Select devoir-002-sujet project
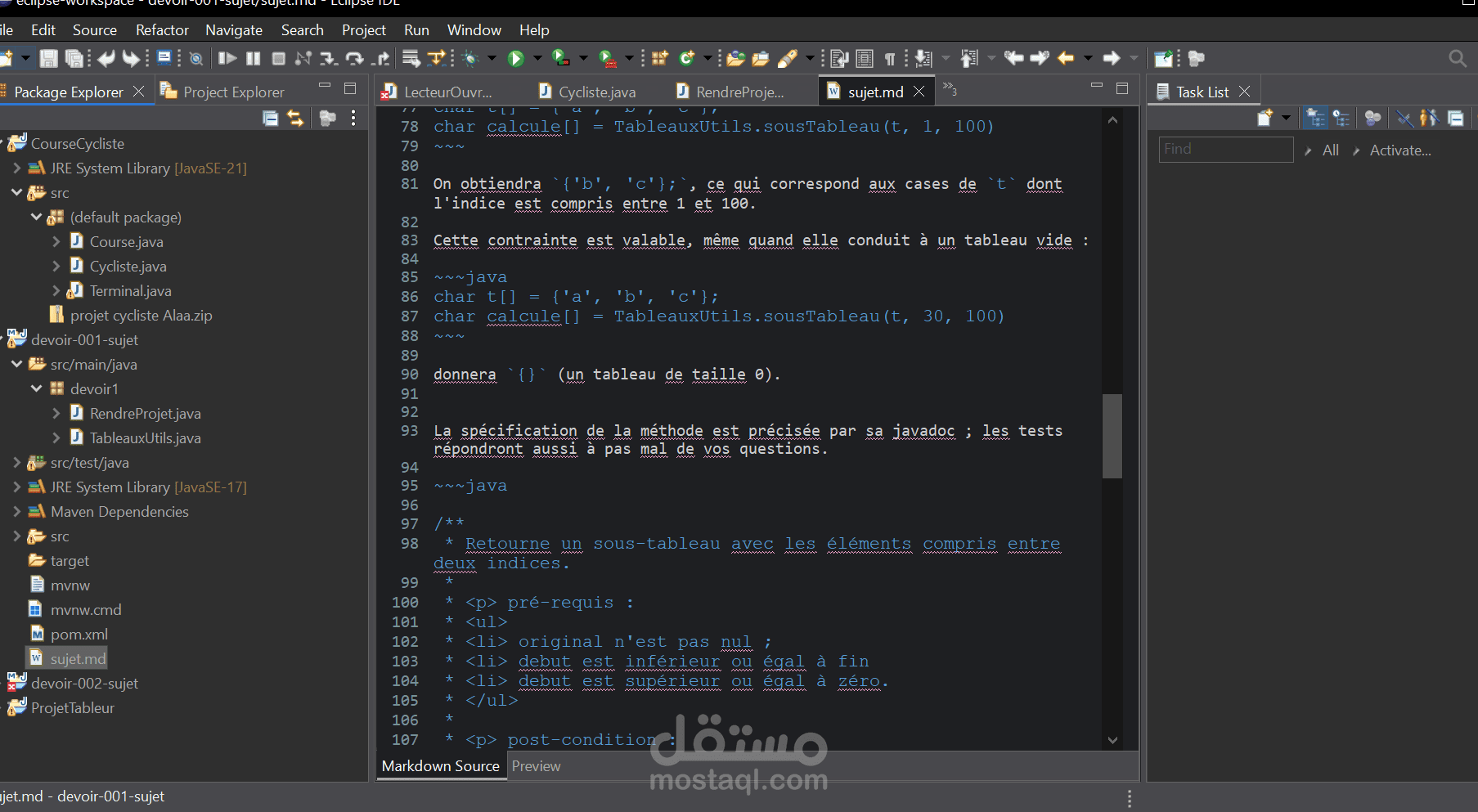This screenshot has height=812, width=1478. [x=84, y=684]
